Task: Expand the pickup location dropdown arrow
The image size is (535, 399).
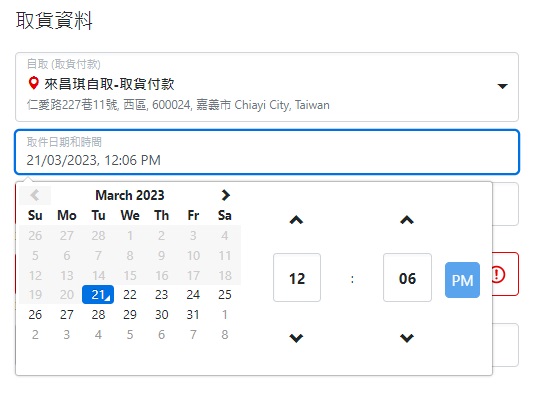Action: click(x=502, y=86)
